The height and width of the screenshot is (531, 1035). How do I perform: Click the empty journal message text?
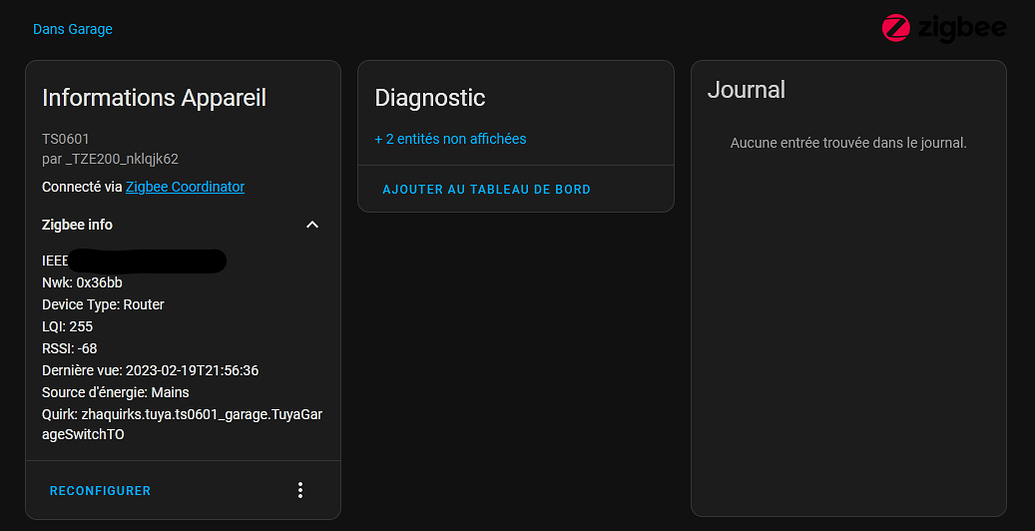point(848,143)
